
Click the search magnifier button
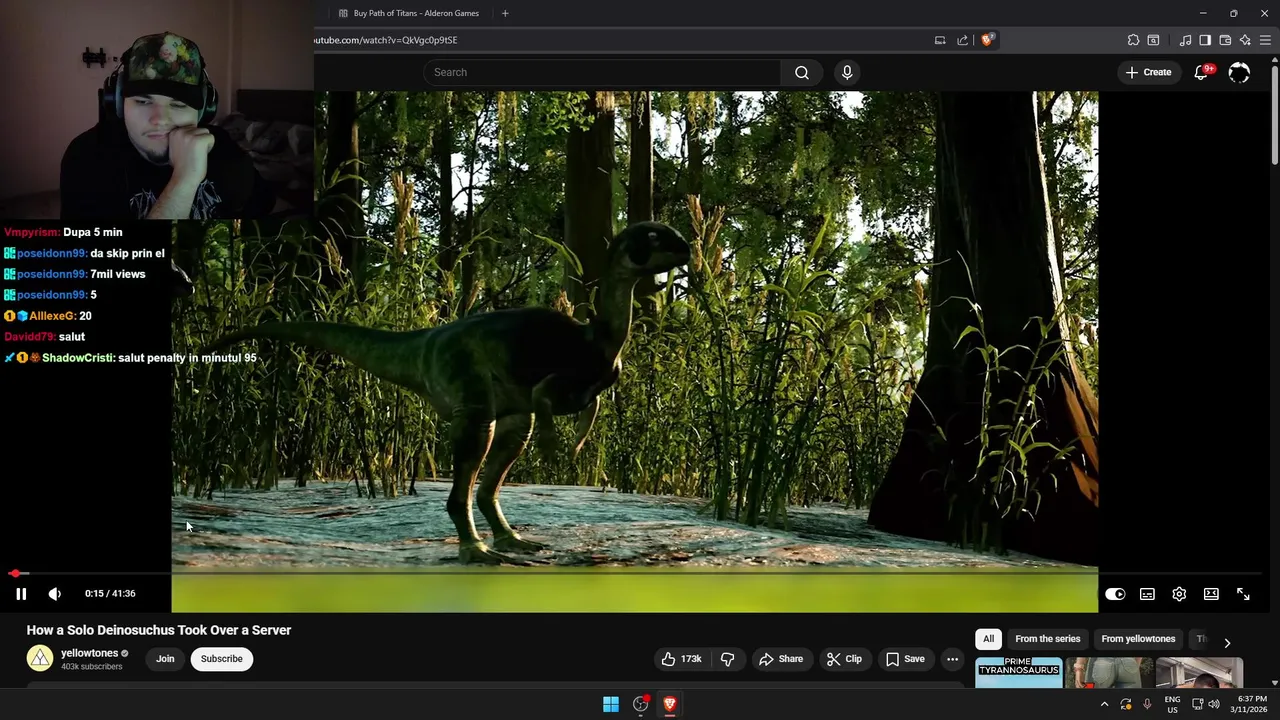[x=802, y=72]
